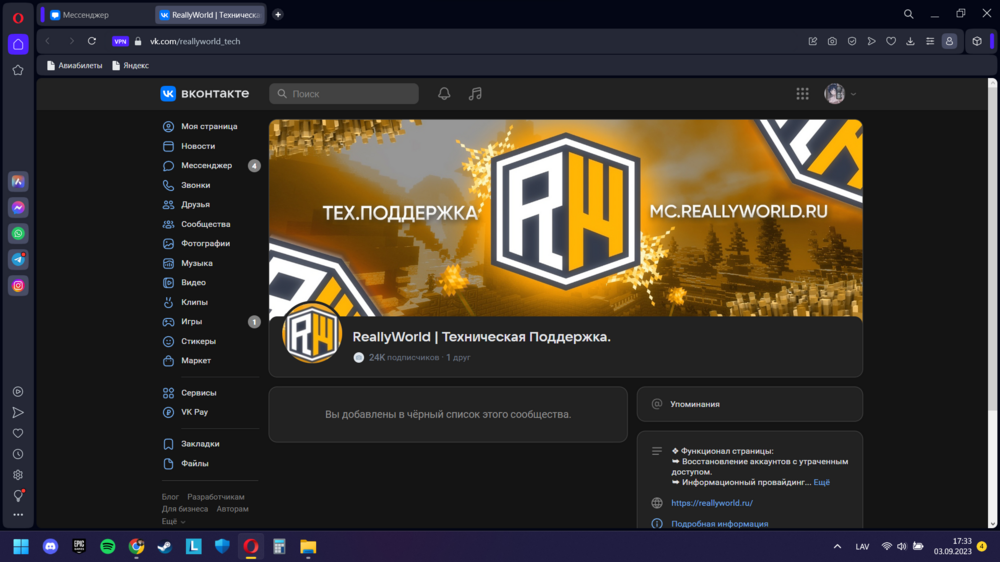
Task: Click the VKontakte logo
Action: click(205, 94)
